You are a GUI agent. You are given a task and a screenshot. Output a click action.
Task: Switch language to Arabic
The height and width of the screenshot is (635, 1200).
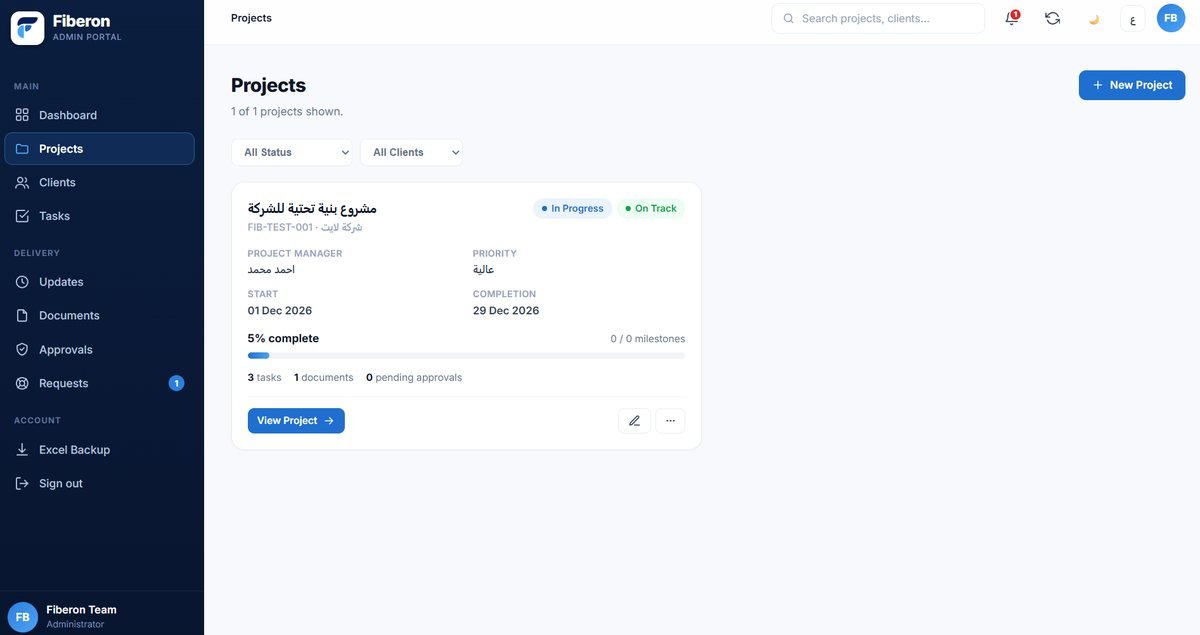pyautogui.click(x=1132, y=19)
